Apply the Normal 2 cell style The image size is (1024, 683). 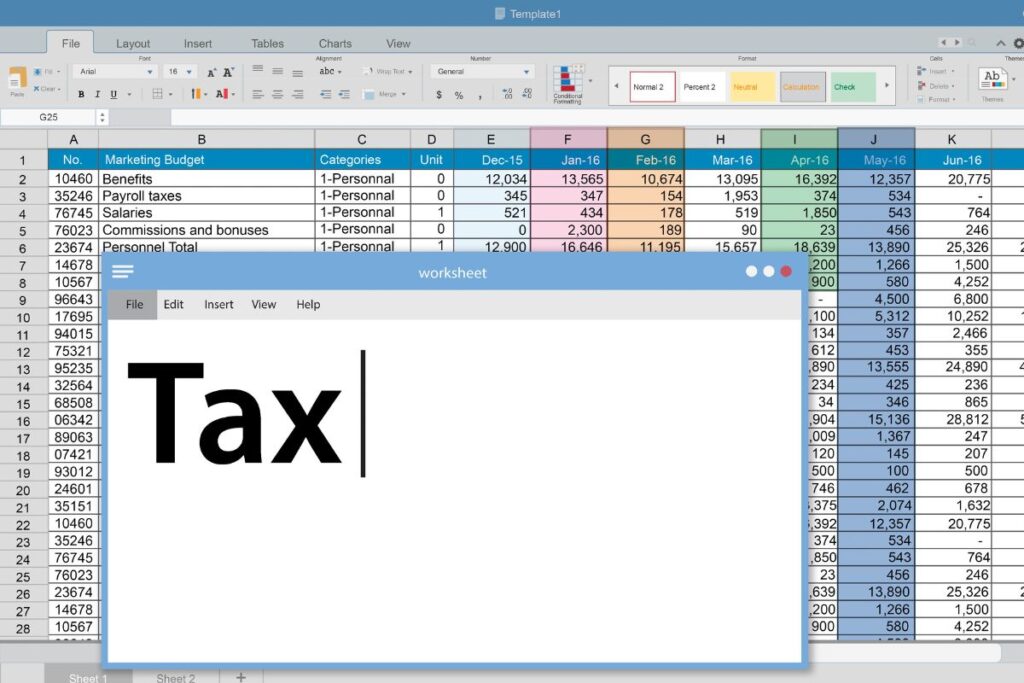[652, 87]
